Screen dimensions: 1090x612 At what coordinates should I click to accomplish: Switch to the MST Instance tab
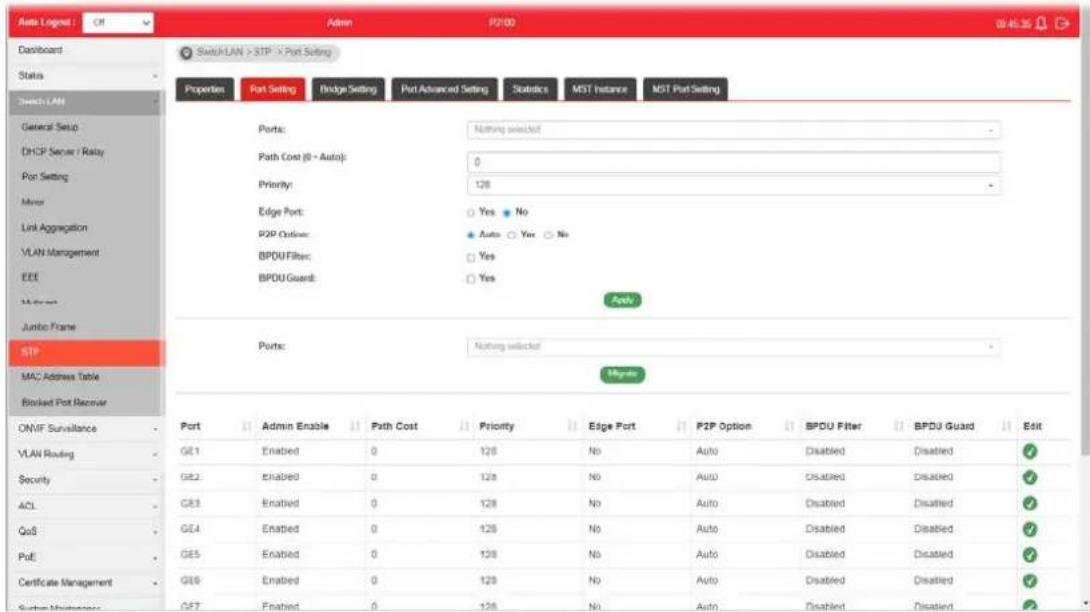point(599,89)
